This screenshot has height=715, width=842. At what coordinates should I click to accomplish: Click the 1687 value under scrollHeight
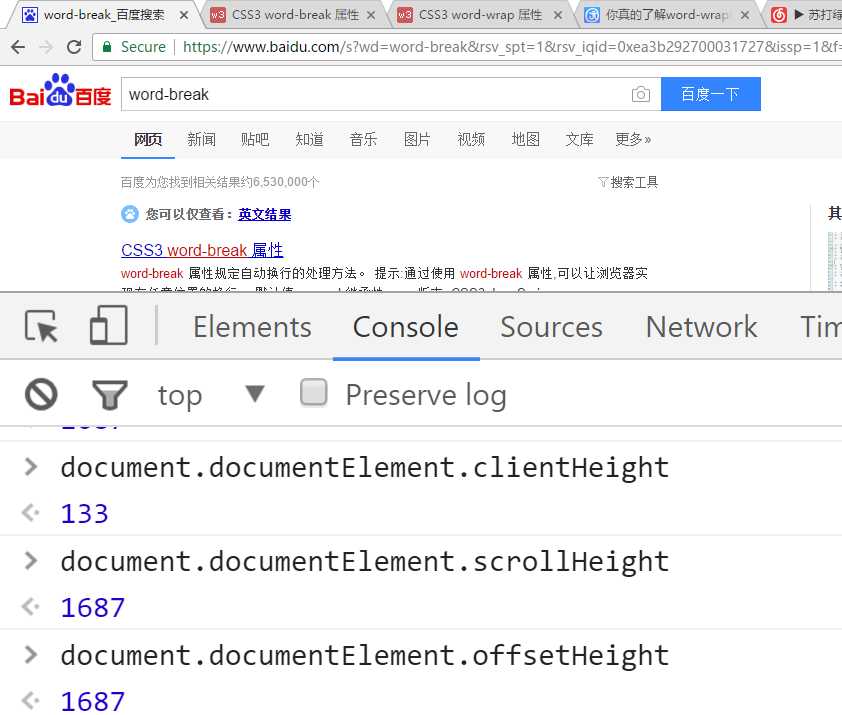[x=92, y=608]
